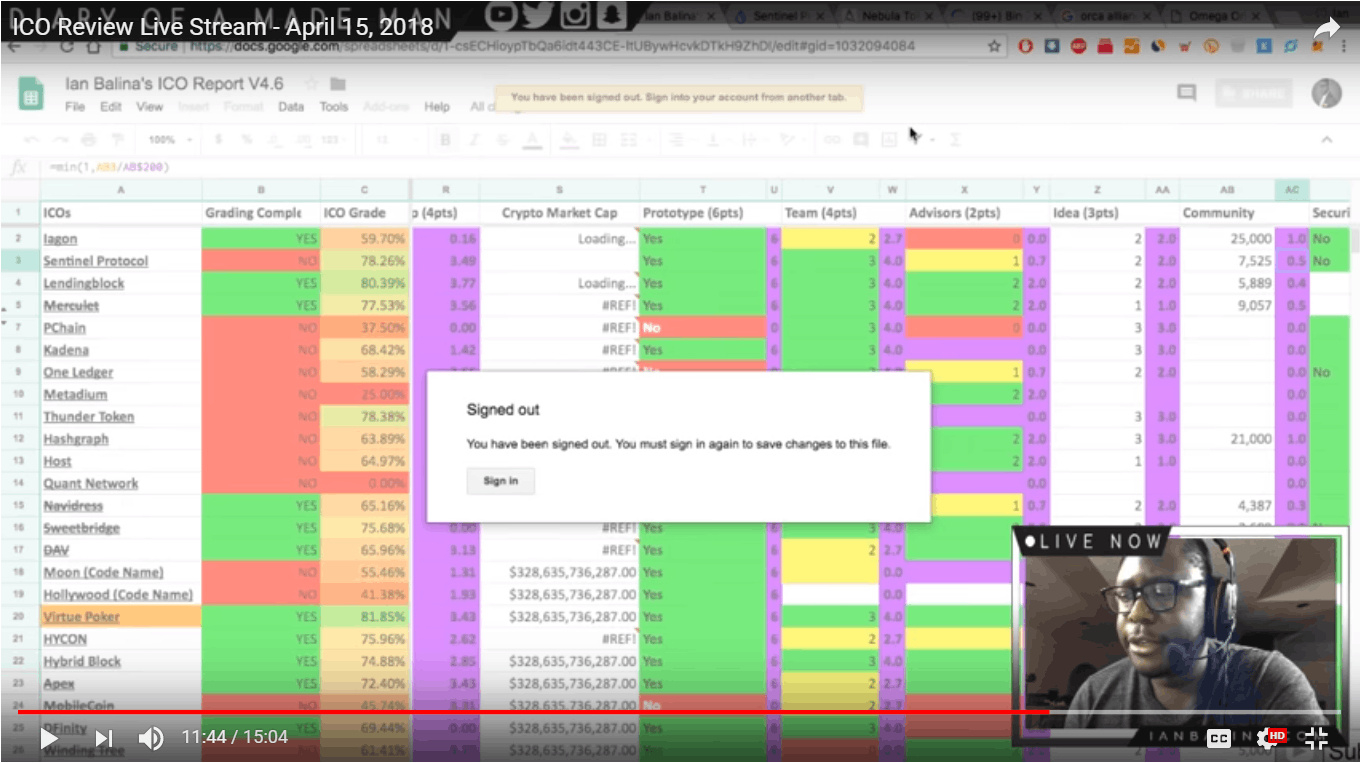The width and height of the screenshot is (1361, 763).
Task: Open the text color picker
Action: point(532,140)
